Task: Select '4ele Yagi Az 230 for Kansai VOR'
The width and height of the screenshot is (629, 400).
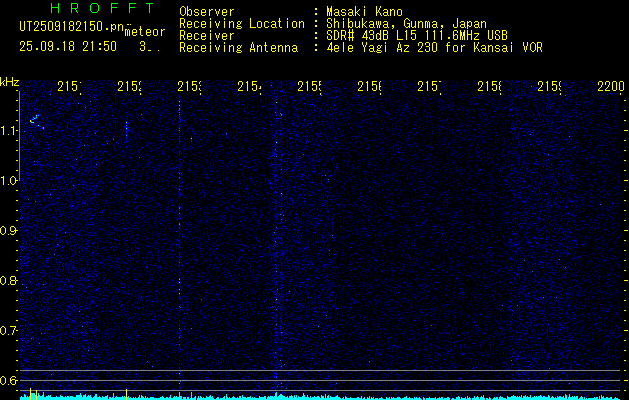Action: pyautogui.click(x=434, y=48)
